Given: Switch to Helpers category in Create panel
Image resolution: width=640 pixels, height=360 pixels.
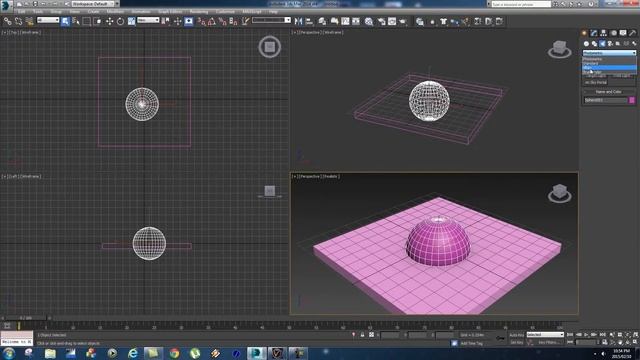Looking at the screenshot, I should click(x=618, y=44).
